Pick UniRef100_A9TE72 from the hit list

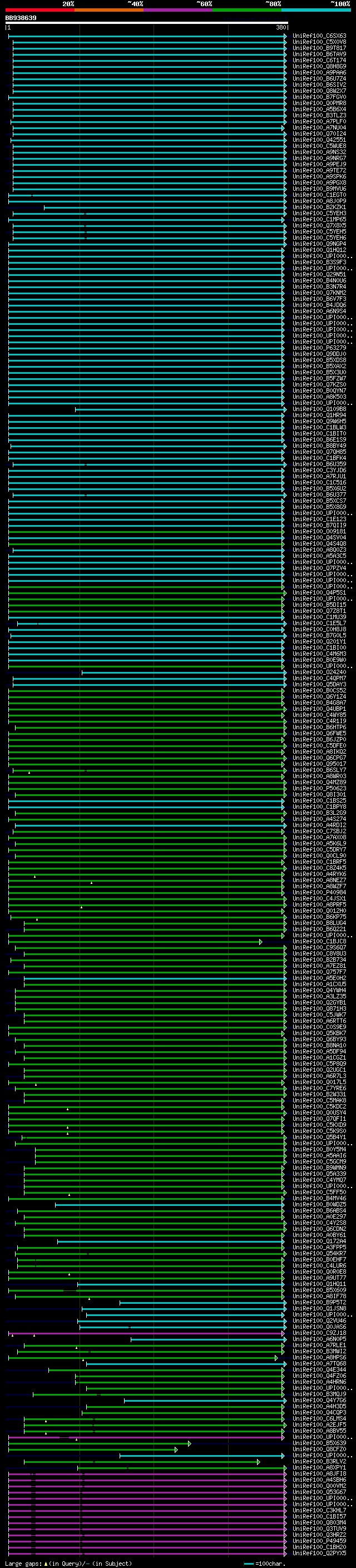(x=319, y=170)
